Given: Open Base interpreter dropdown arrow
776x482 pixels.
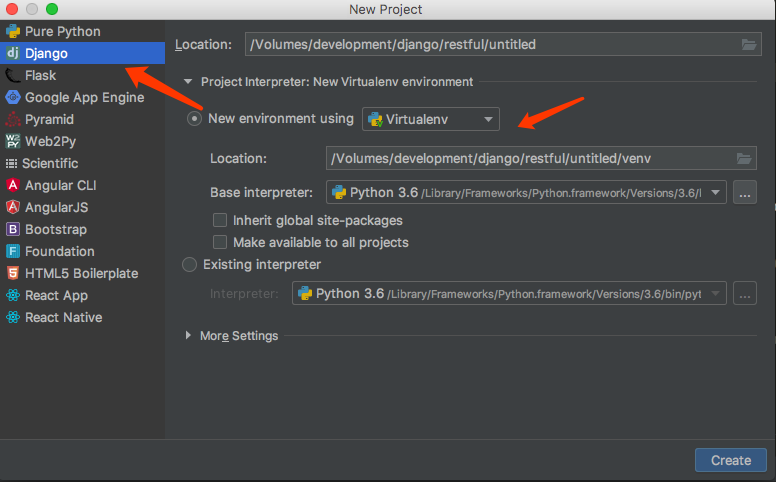Looking at the screenshot, I should click(x=716, y=193).
